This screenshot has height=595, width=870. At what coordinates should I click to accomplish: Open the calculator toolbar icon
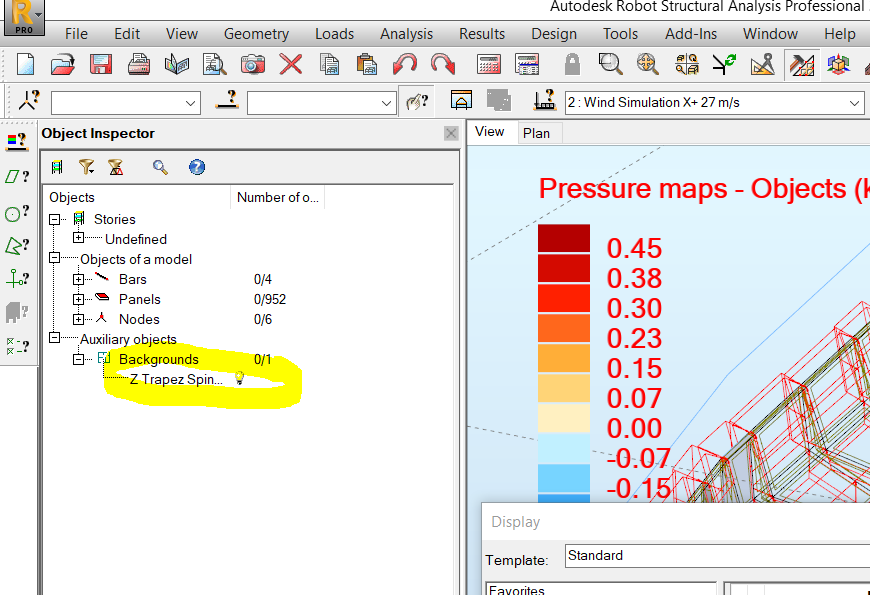(x=488, y=64)
